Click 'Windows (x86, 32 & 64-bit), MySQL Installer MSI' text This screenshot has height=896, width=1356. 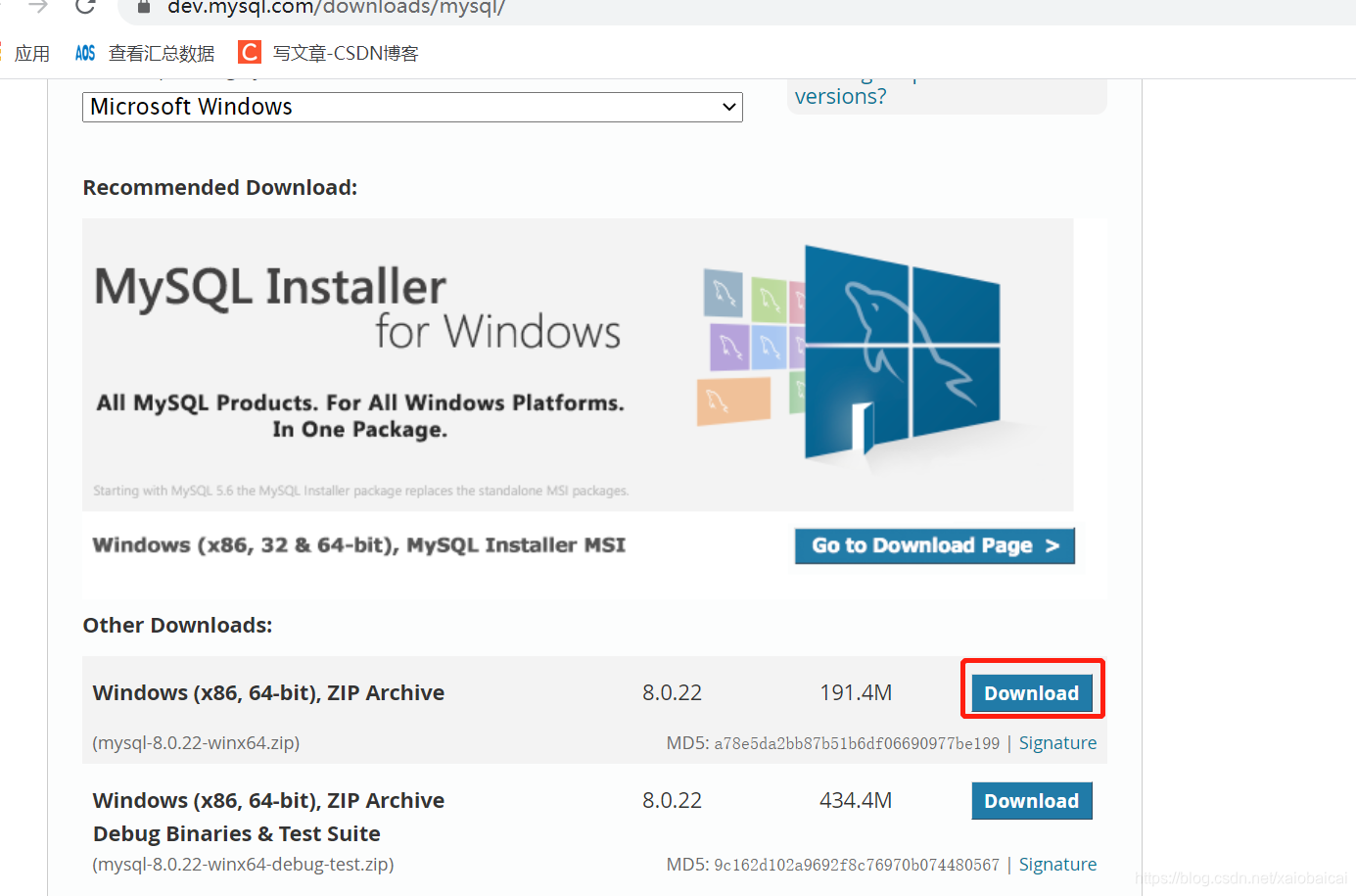tap(358, 545)
